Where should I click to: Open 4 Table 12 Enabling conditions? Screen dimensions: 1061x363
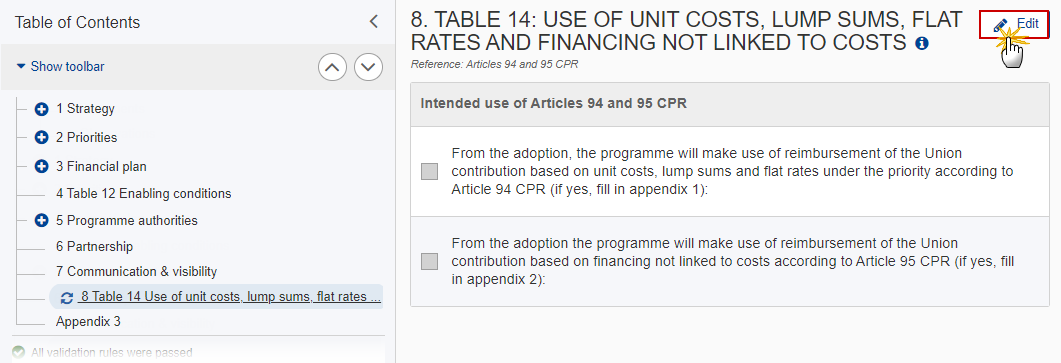point(143,194)
